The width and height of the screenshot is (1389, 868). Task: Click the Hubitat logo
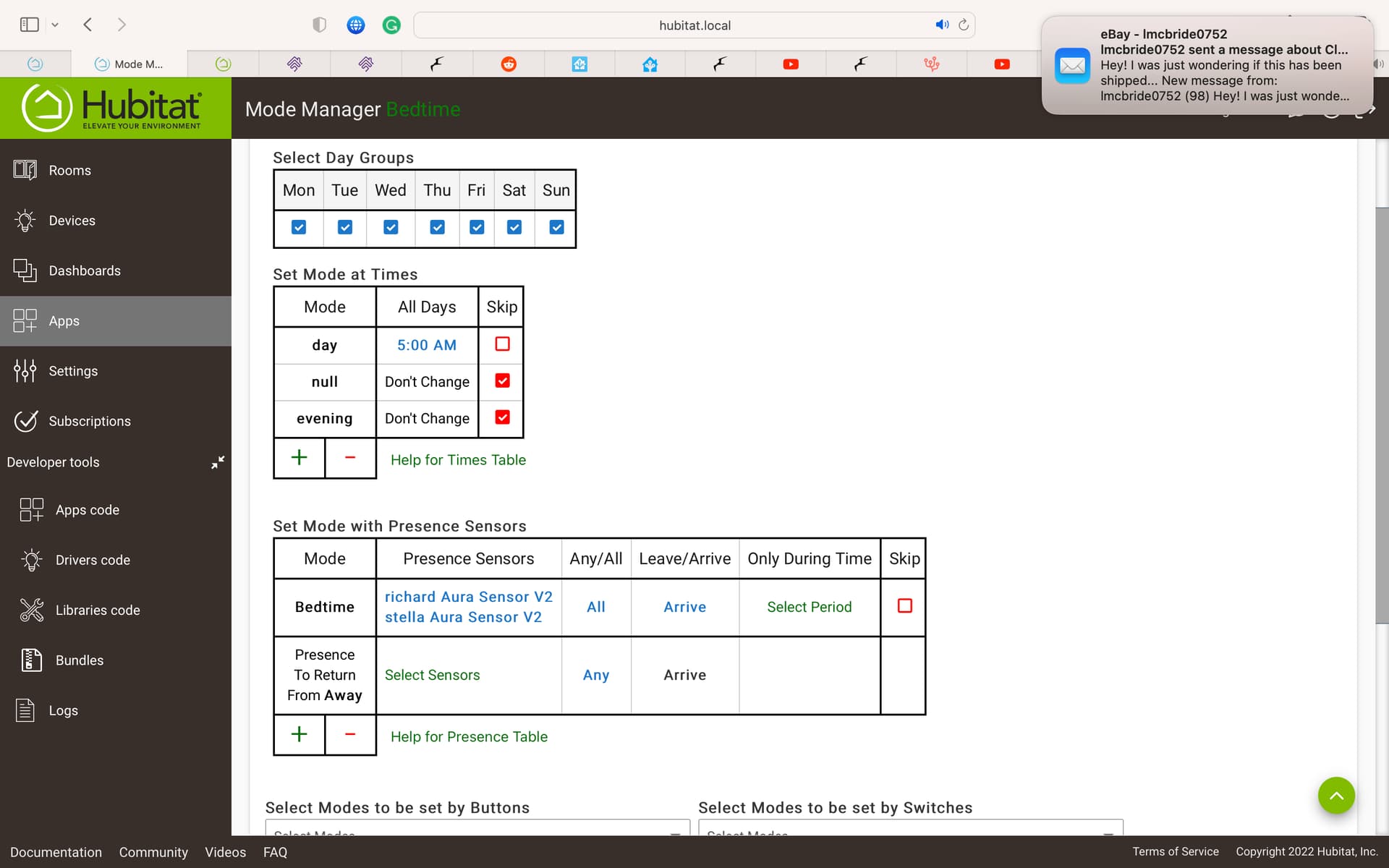pos(112,108)
